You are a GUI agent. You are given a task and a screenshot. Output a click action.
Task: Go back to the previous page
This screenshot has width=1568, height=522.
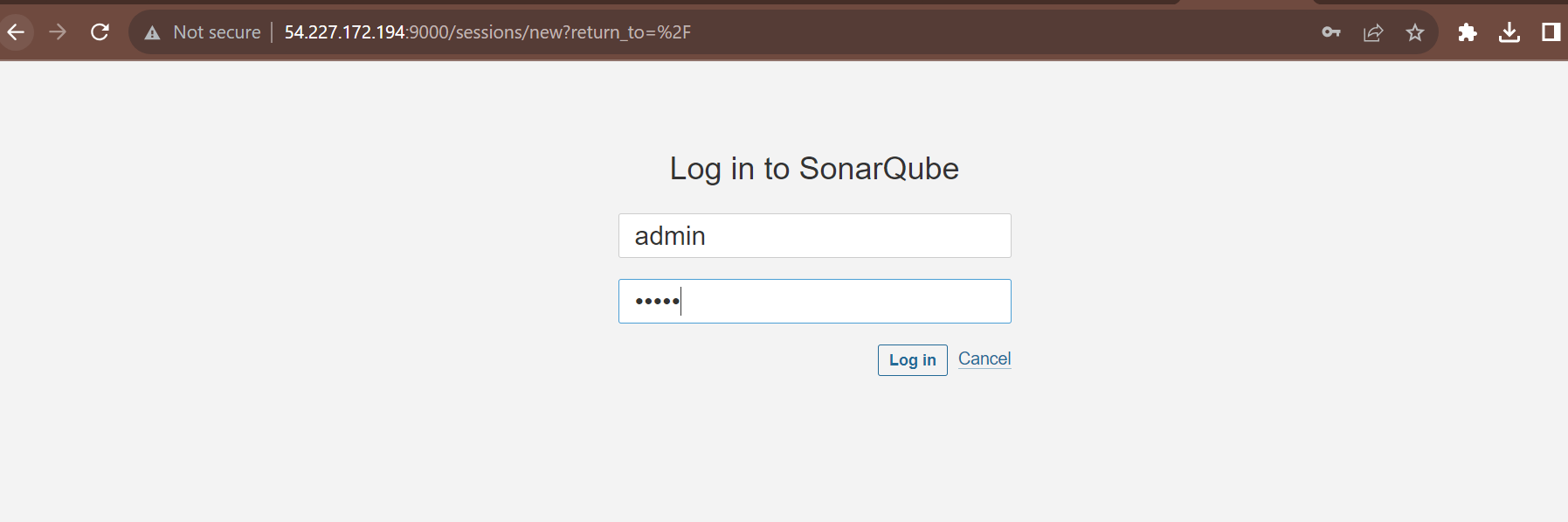click(x=16, y=32)
